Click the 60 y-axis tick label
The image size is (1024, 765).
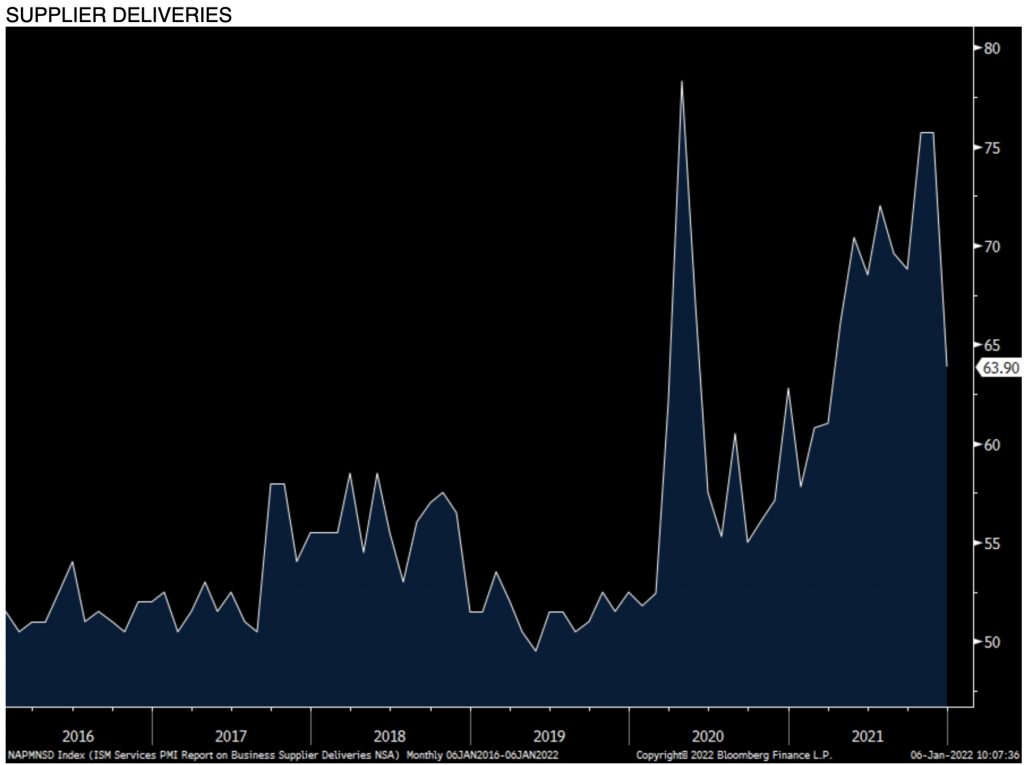(991, 444)
